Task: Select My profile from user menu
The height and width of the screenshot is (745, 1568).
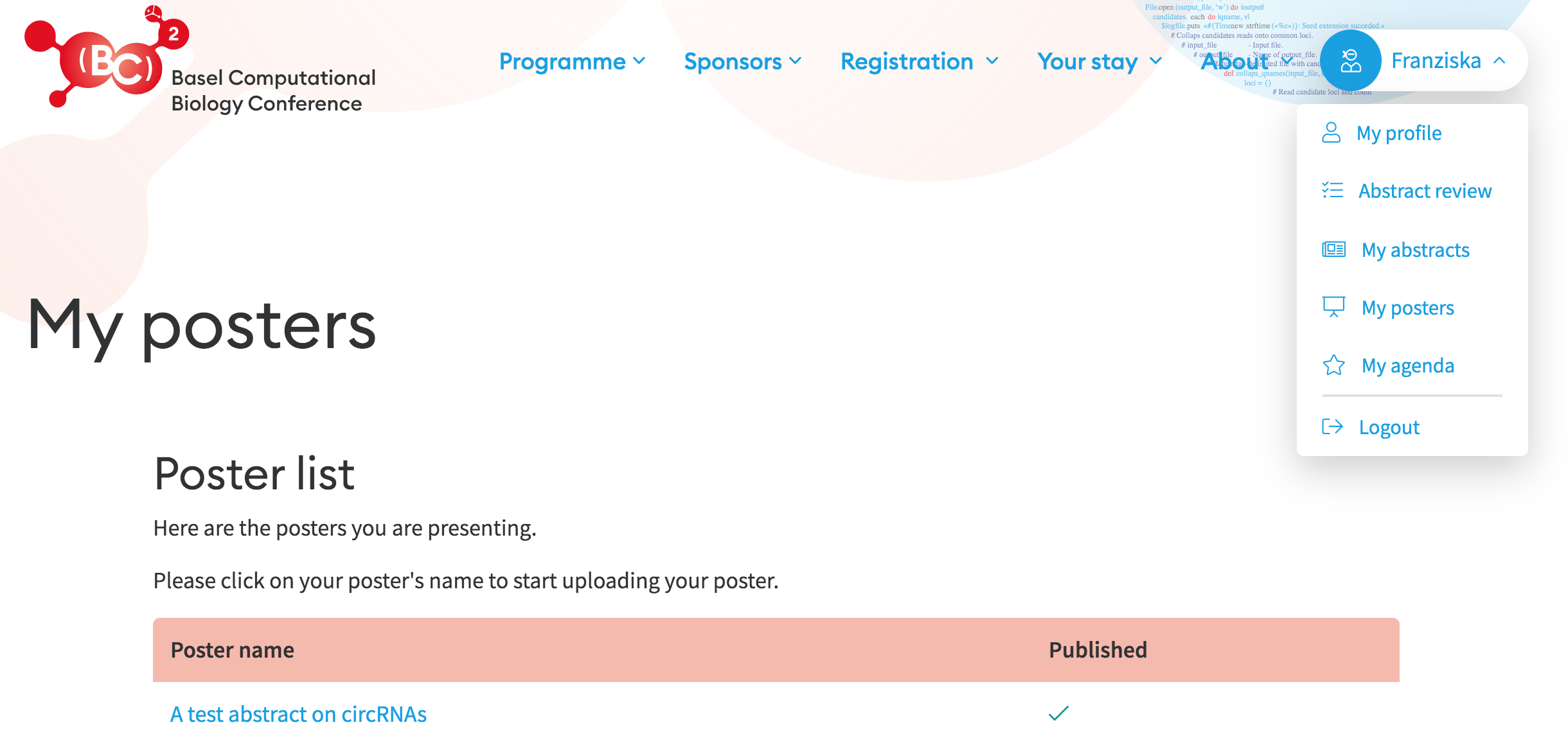Action: pos(1399,133)
